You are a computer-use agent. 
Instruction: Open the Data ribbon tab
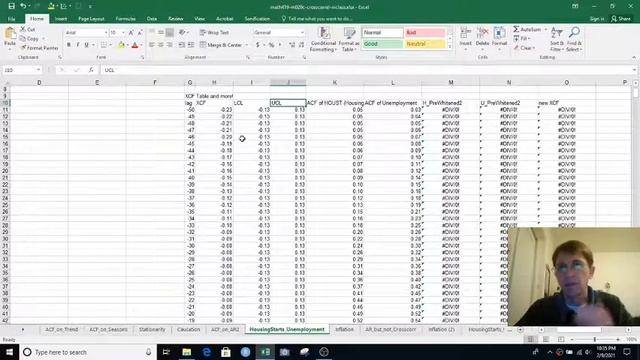152,19
